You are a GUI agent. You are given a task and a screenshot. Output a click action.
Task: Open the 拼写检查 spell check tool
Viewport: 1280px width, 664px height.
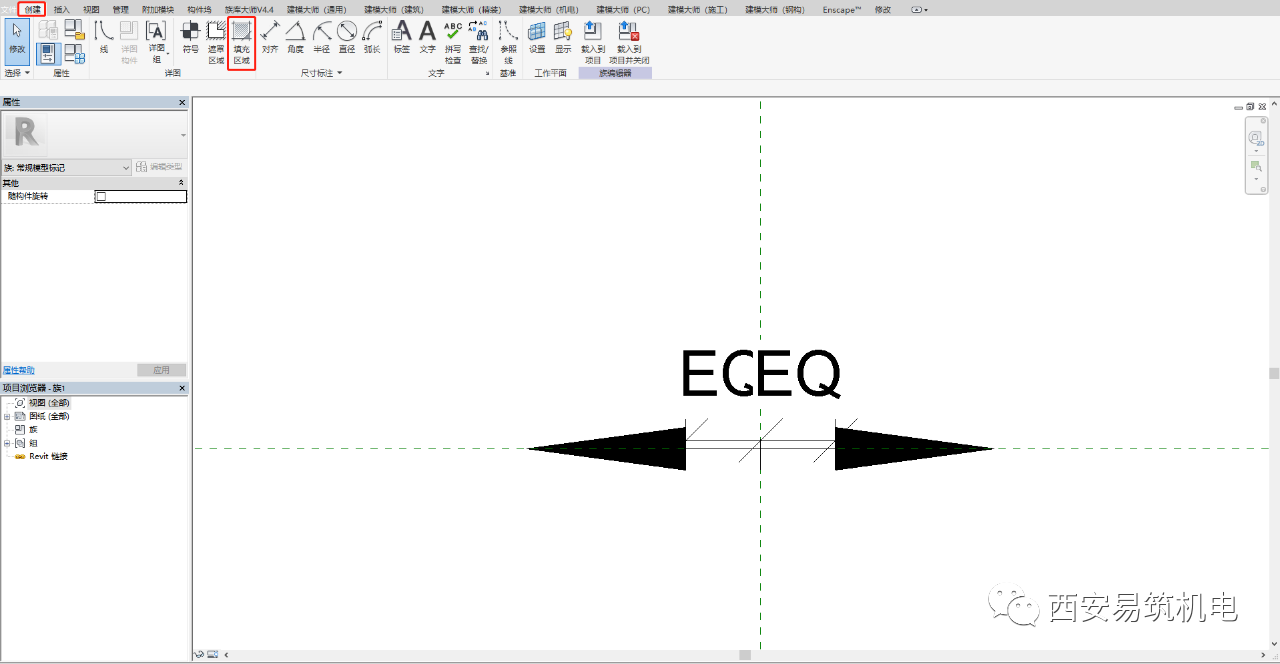(x=453, y=42)
